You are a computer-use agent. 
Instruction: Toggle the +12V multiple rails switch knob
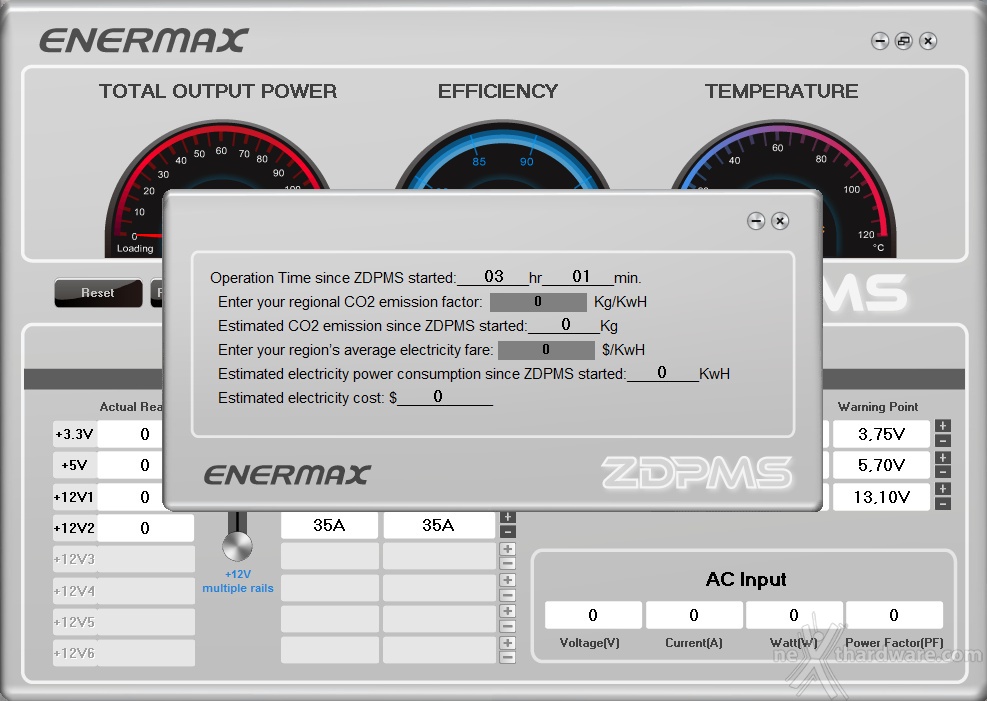(x=237, y=546)
